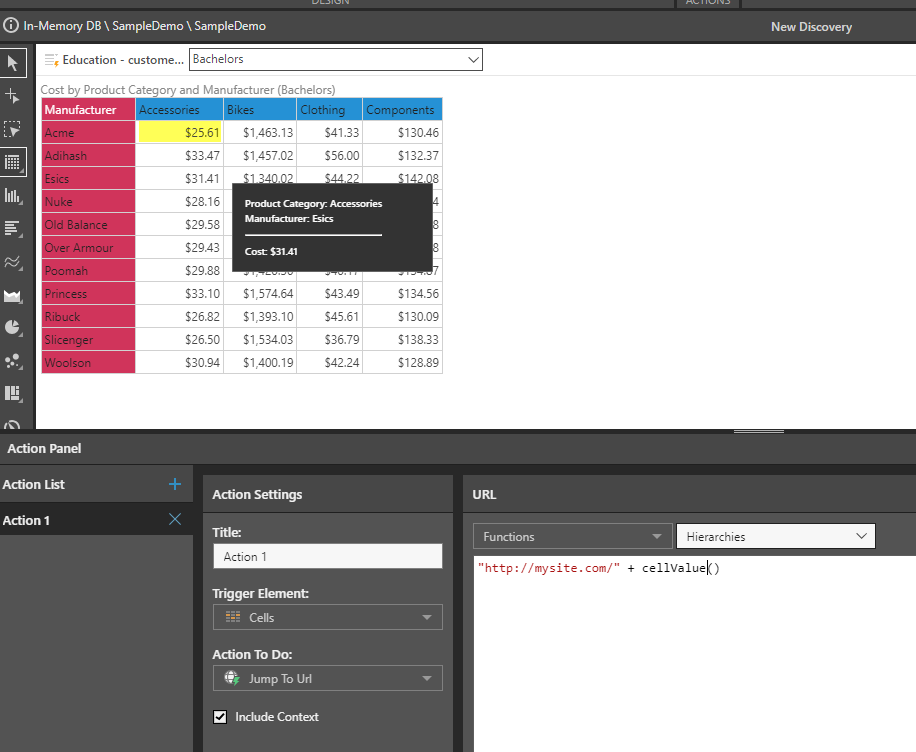Open the Bachelors education slicer dropdown
The height and width of the screenshot is (752, 916).
[336, 60]
